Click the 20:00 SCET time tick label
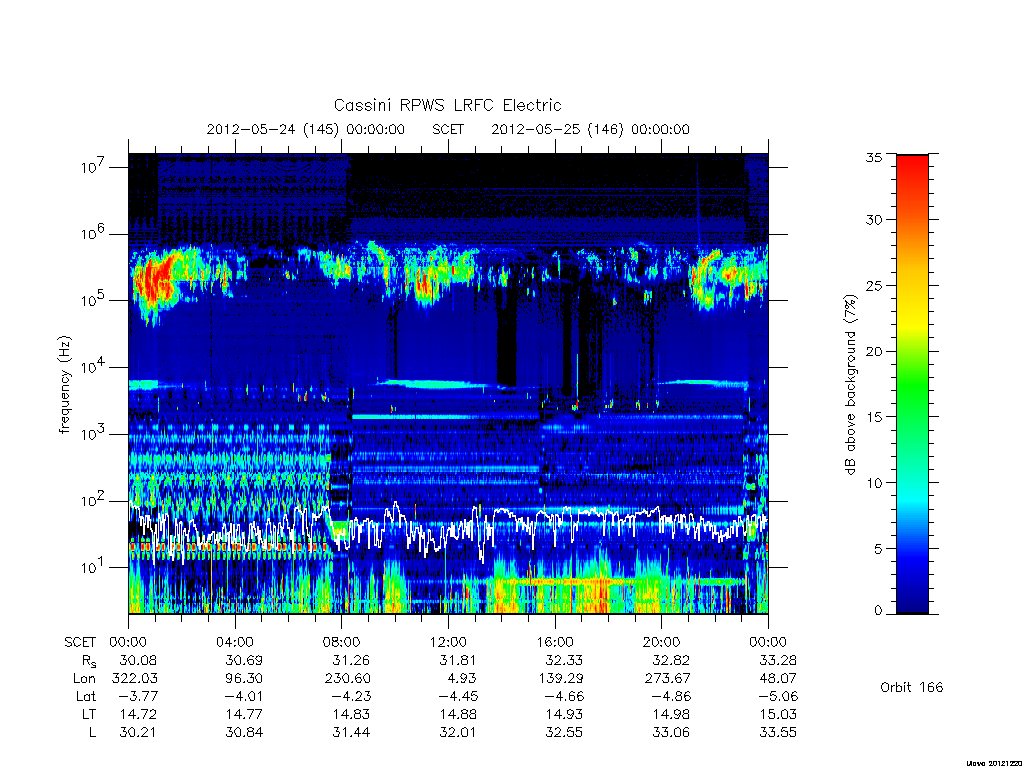The height and width of the screenshot is (768, 1024). click(662, 642)
